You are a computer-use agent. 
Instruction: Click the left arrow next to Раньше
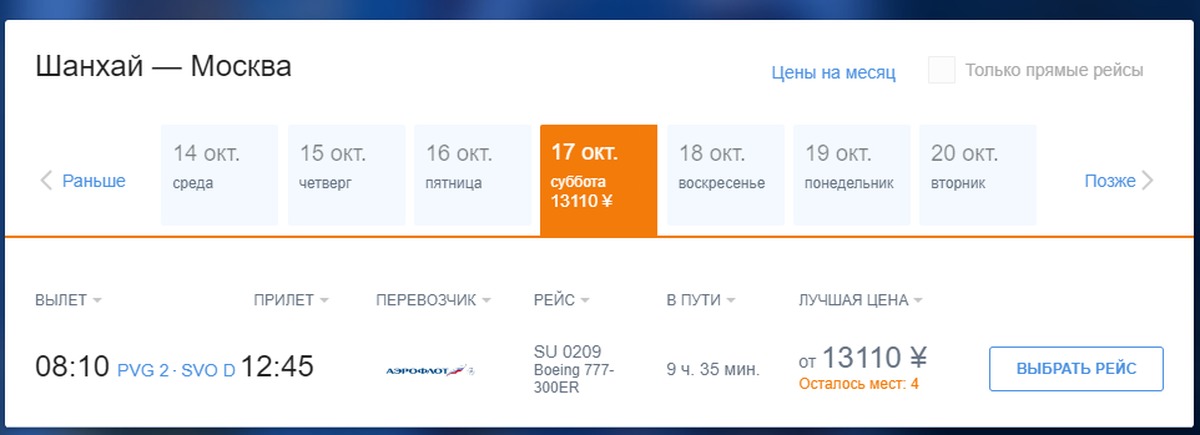click(46, 181)
